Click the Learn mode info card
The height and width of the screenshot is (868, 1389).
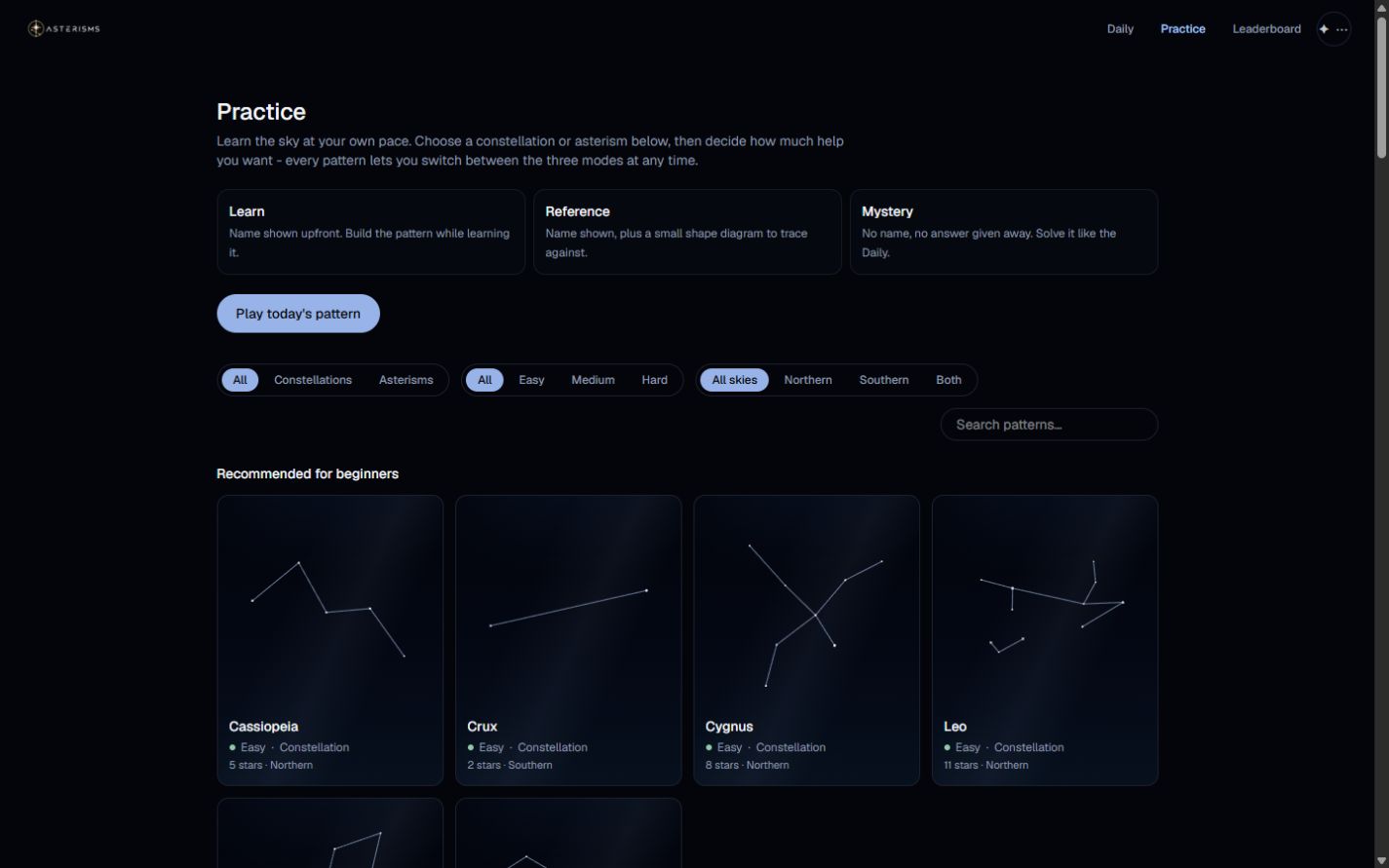[370, 232]
